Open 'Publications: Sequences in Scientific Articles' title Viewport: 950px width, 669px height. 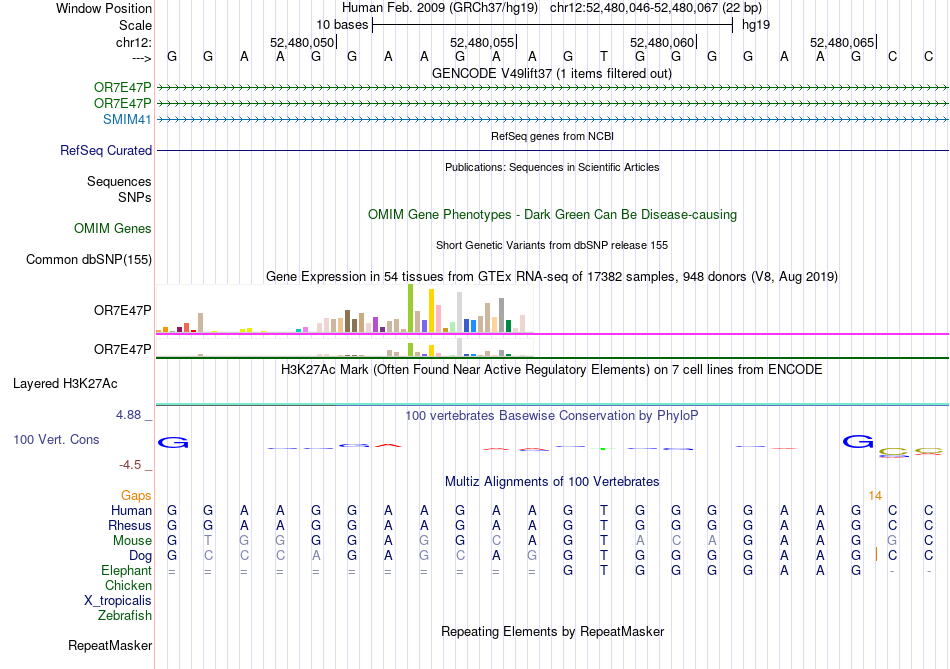pyautogui.click(x=552, y=167)
